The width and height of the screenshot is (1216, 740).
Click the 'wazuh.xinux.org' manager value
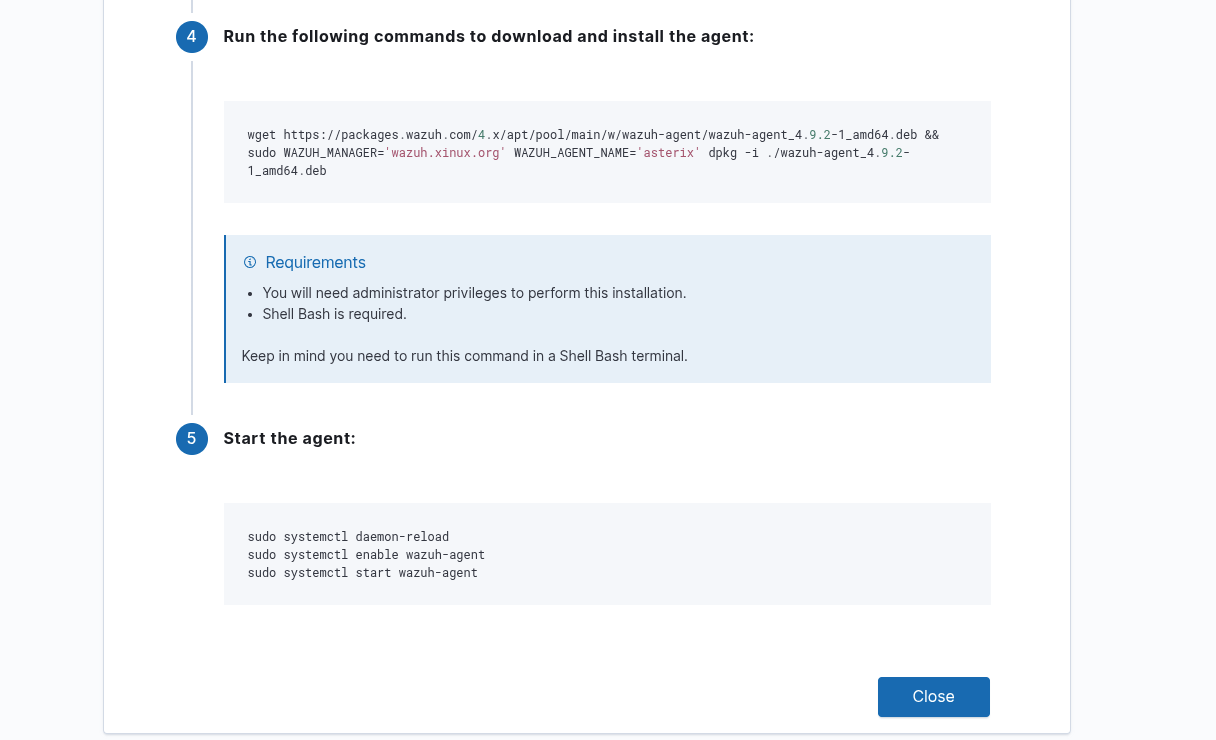445,153
